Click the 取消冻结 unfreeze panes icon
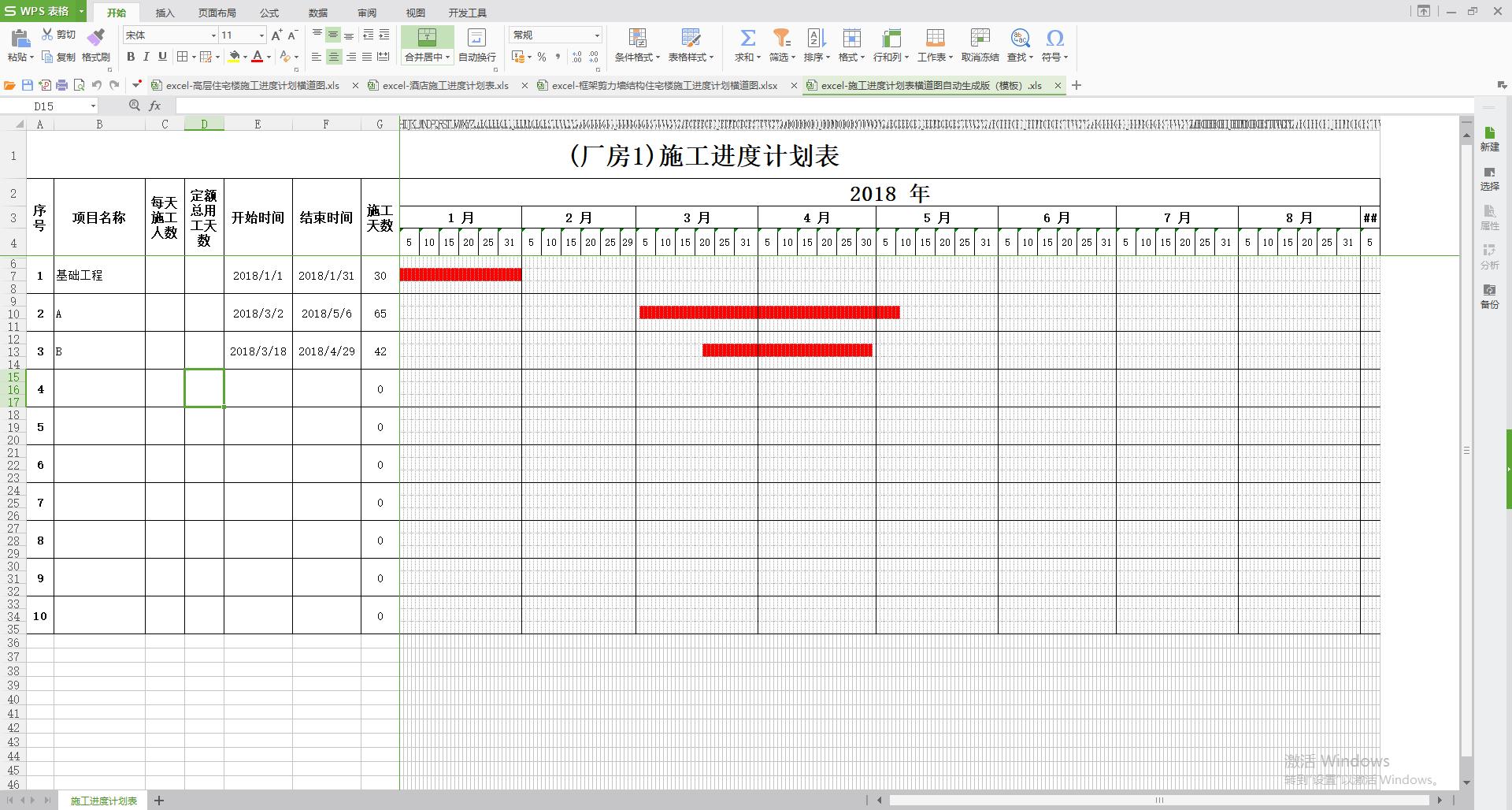This screenshot has height=810, width=1512. pyautogui.click(x=979, y=43)
